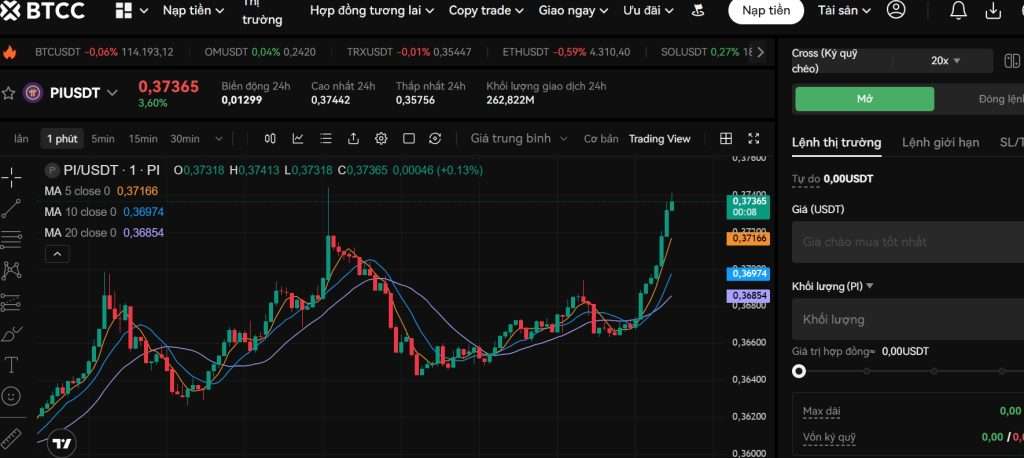Click the share/export chart icon
Viewport: 1024px width, 458px height.
pyautogui.click(x=353, y=139)
